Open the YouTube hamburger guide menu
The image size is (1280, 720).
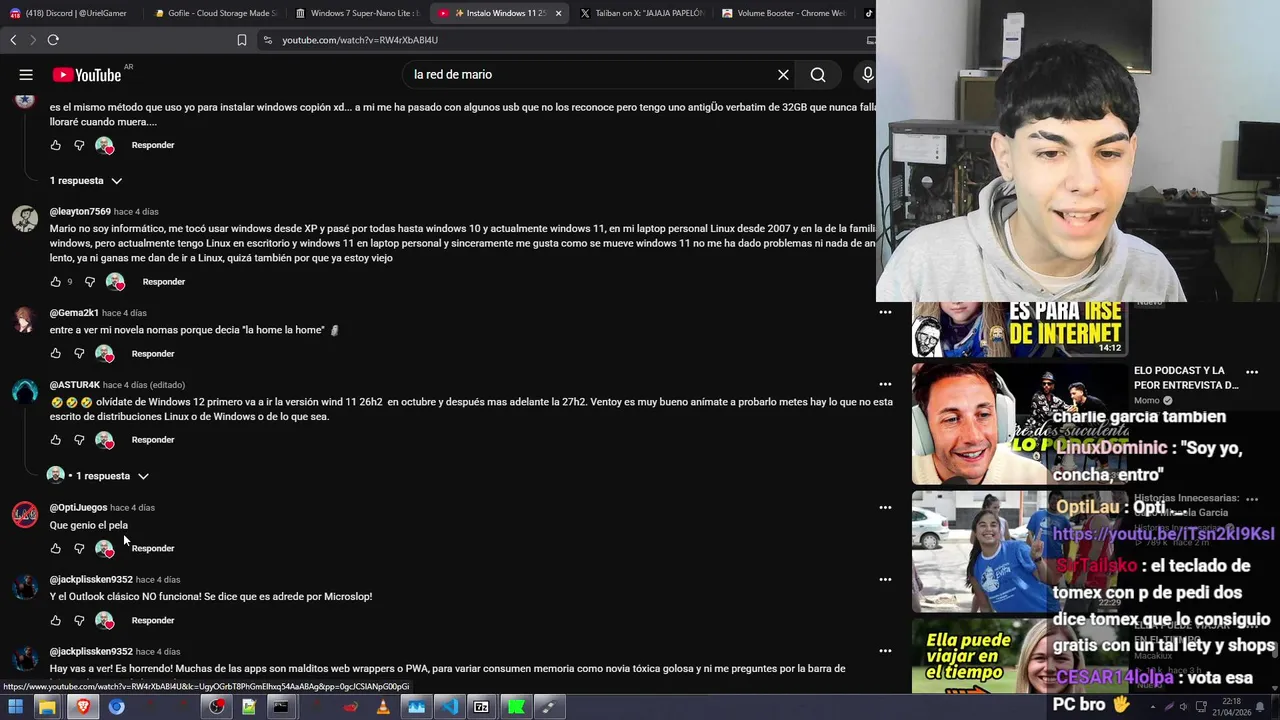coord(26,75)
